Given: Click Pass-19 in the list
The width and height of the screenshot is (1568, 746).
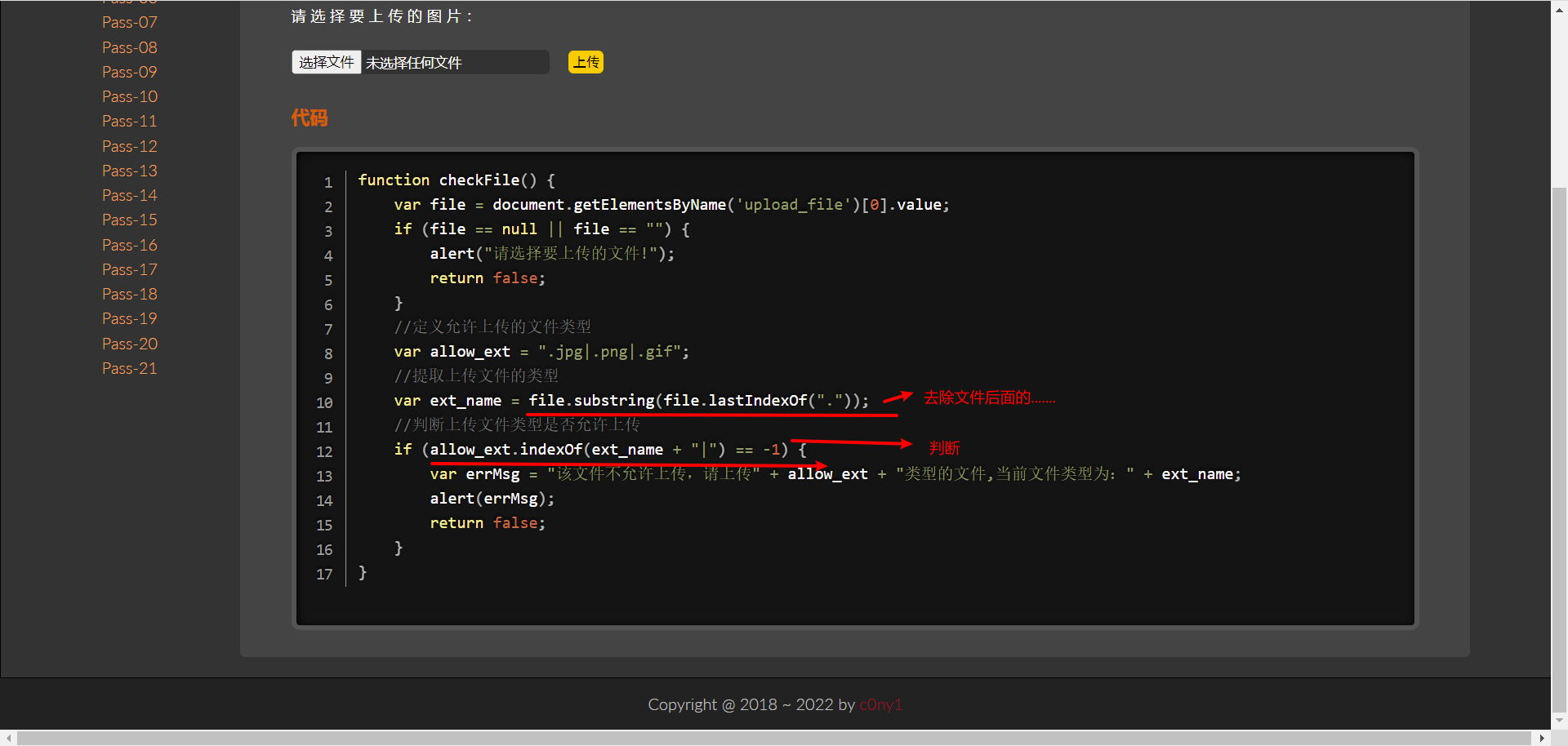Looking at the screenshot, I should tap(129, 318).
